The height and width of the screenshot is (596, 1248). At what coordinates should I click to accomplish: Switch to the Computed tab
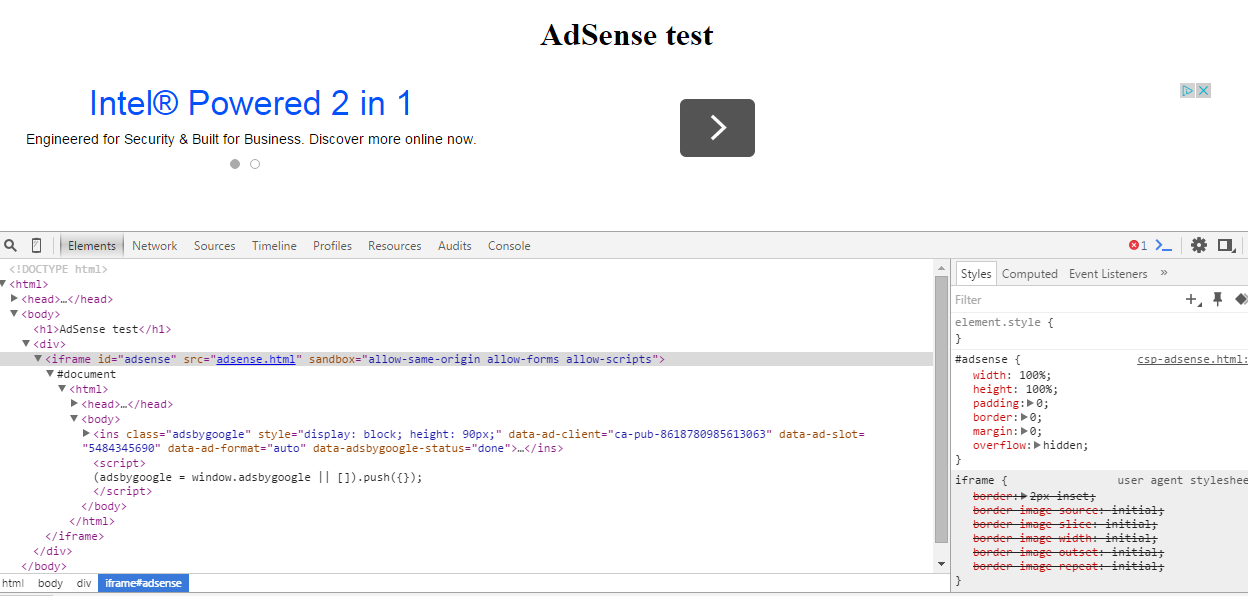tap(1030, 274)
